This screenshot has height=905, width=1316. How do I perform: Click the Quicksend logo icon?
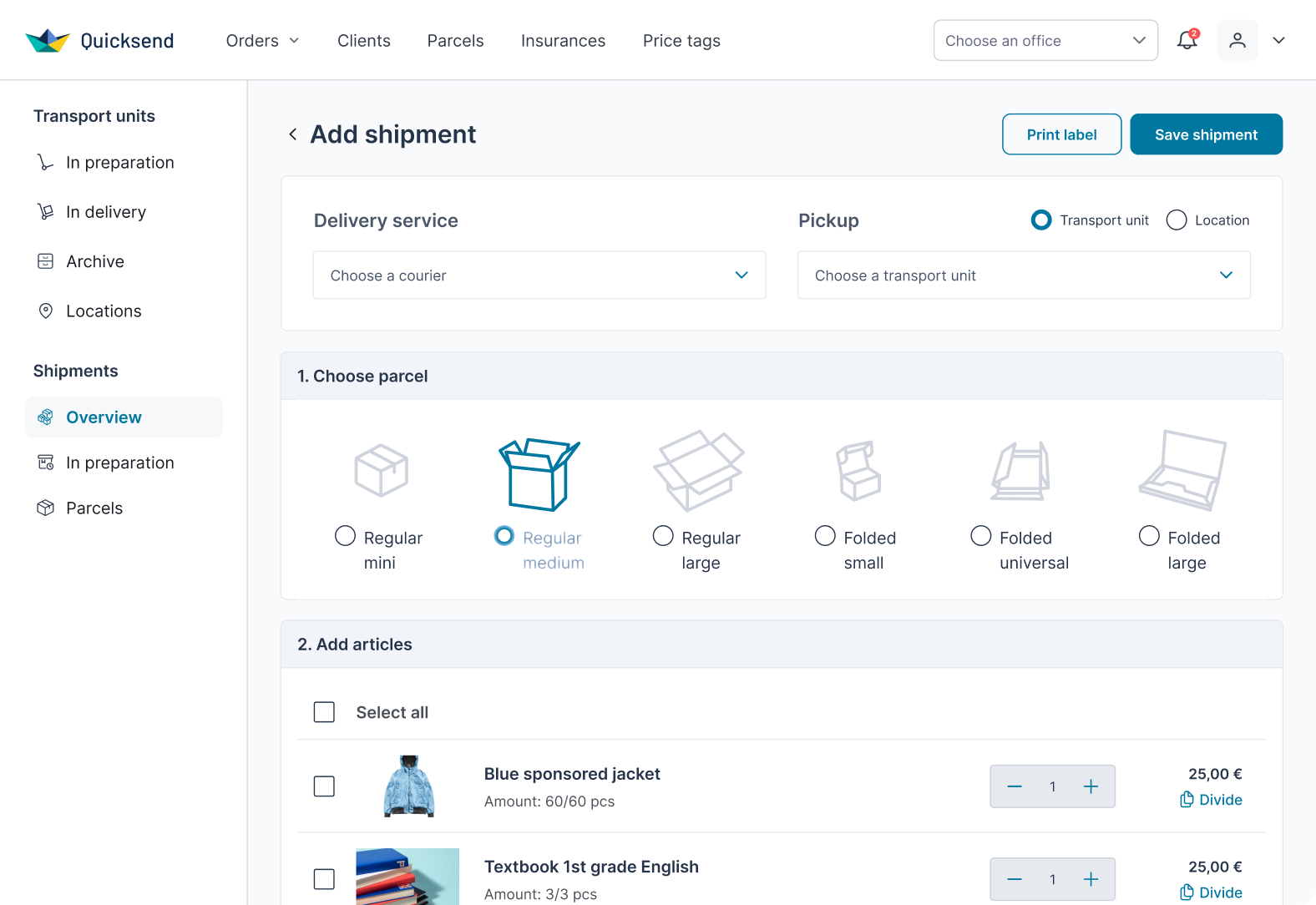(x=48, y=40)
